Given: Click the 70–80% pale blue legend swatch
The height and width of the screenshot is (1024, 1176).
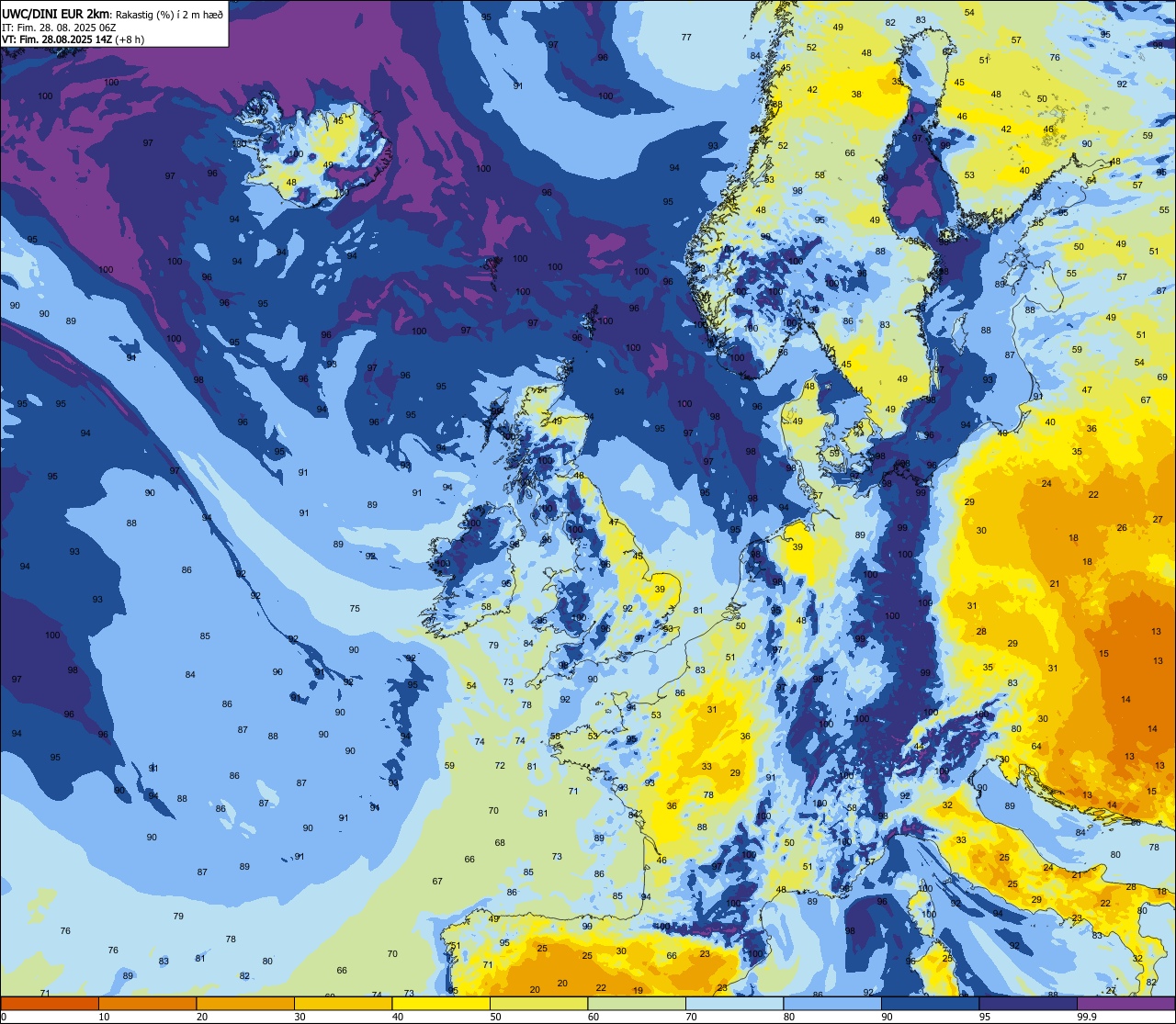Looking at the screenshot, I should pos(734,1003).
